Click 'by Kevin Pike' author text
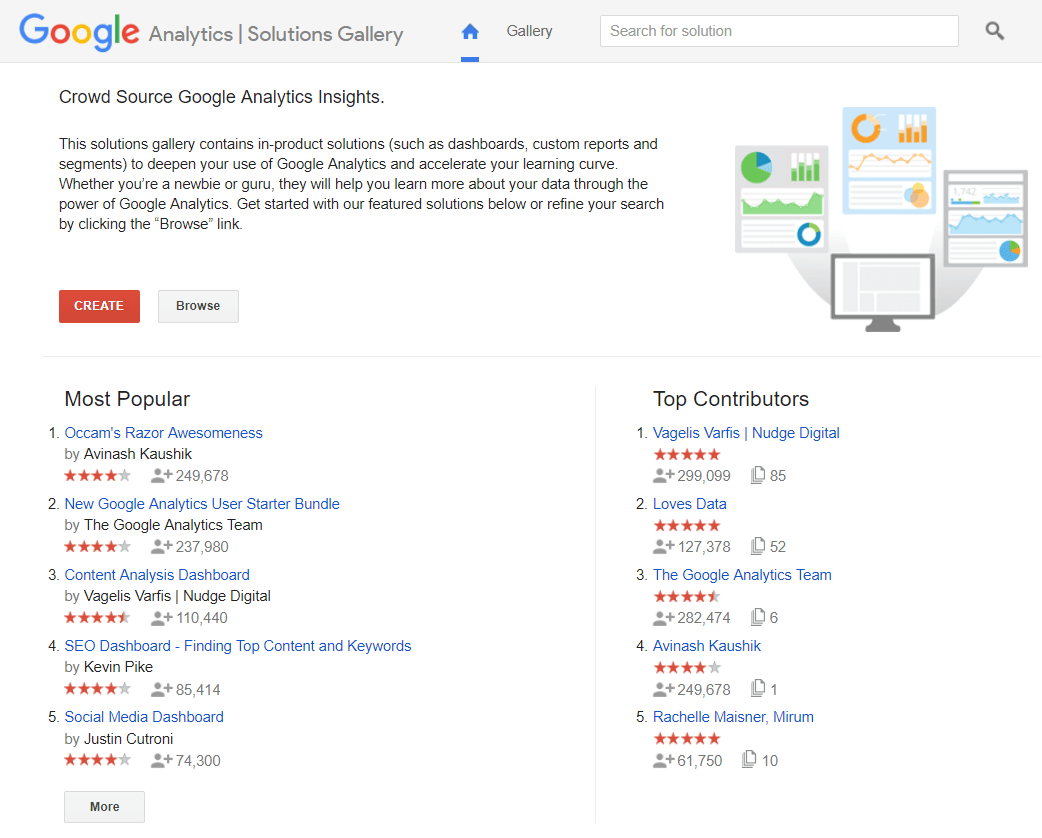1042x838 pixels. click(x=109, y=667)
